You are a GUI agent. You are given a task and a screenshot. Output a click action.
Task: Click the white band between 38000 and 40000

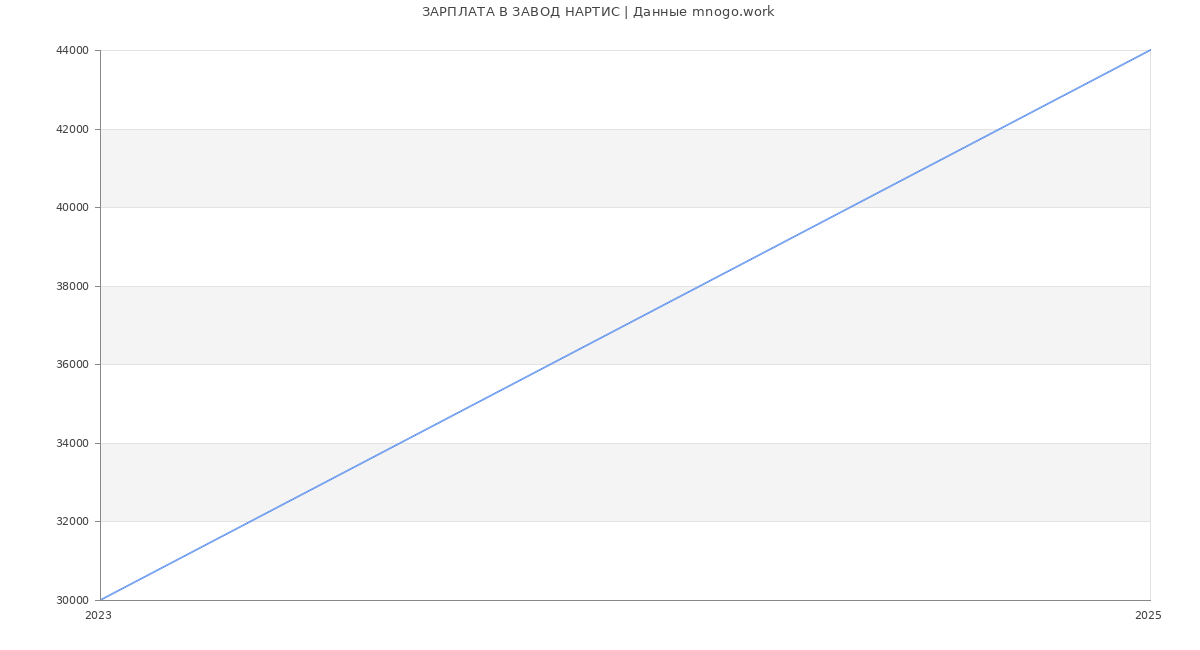[400, 247]
